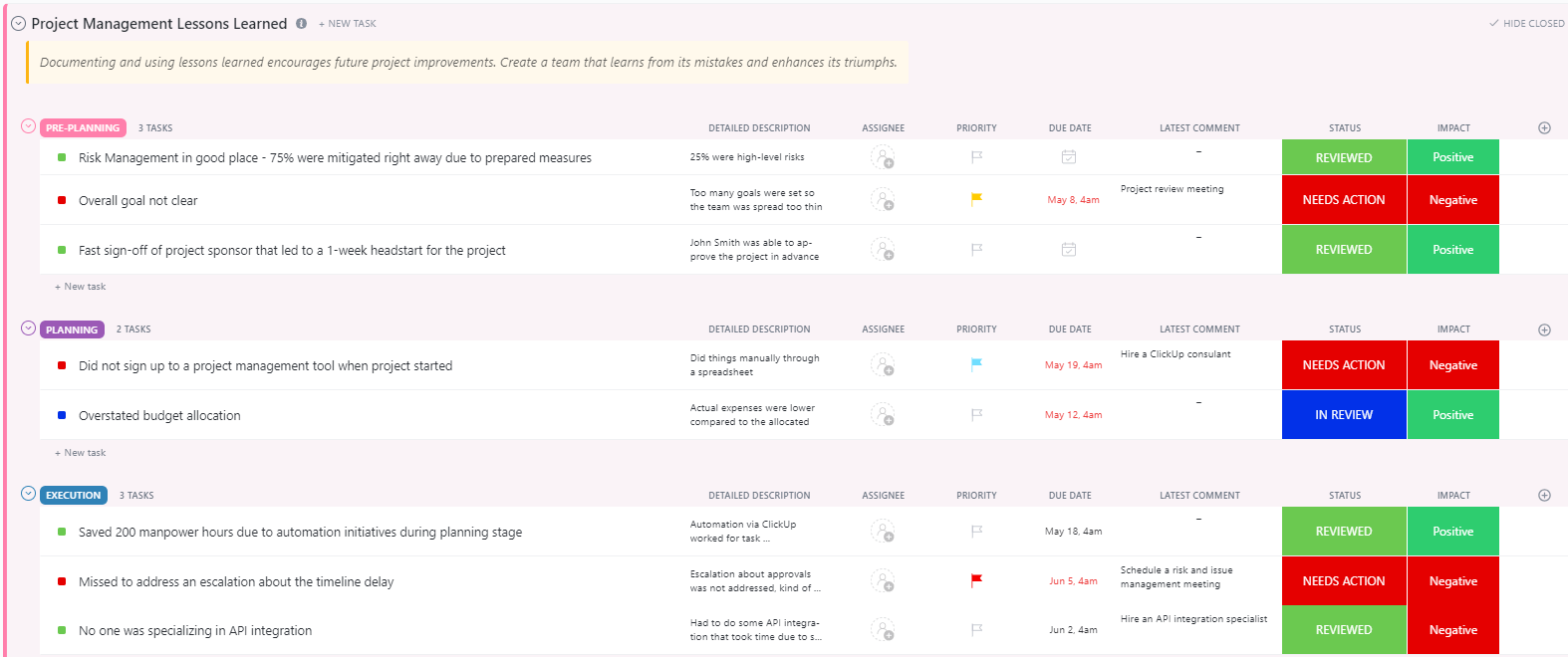This screenshot has height=657, width=1568.
Task: Open the blue IN REVIEW status cell
Action: pos(1343,415)
